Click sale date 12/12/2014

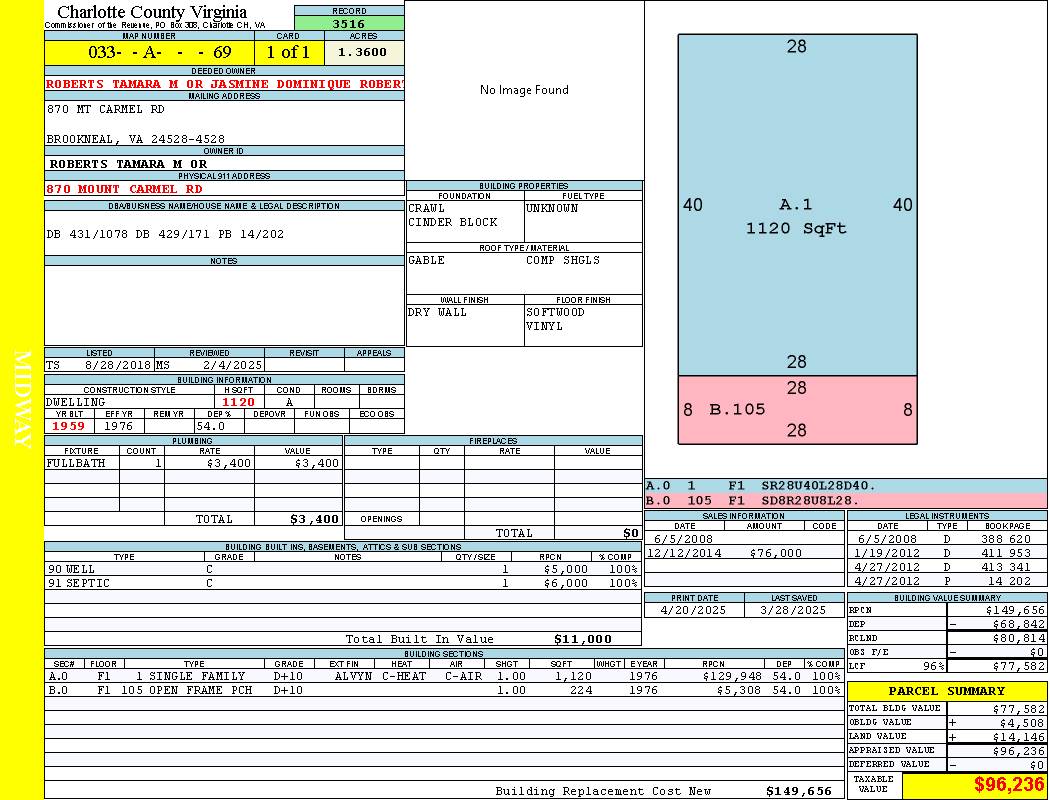point(684,554)
